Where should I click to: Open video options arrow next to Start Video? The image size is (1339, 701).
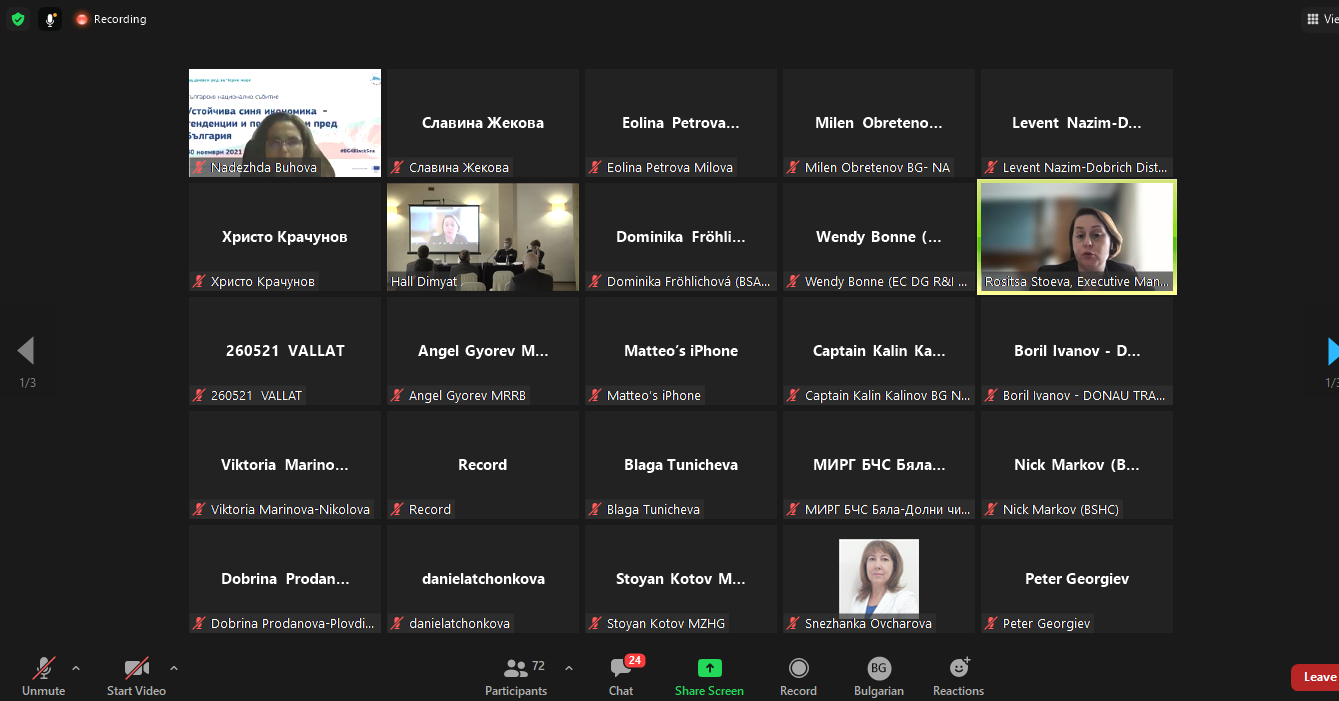(x=174, y=668)
